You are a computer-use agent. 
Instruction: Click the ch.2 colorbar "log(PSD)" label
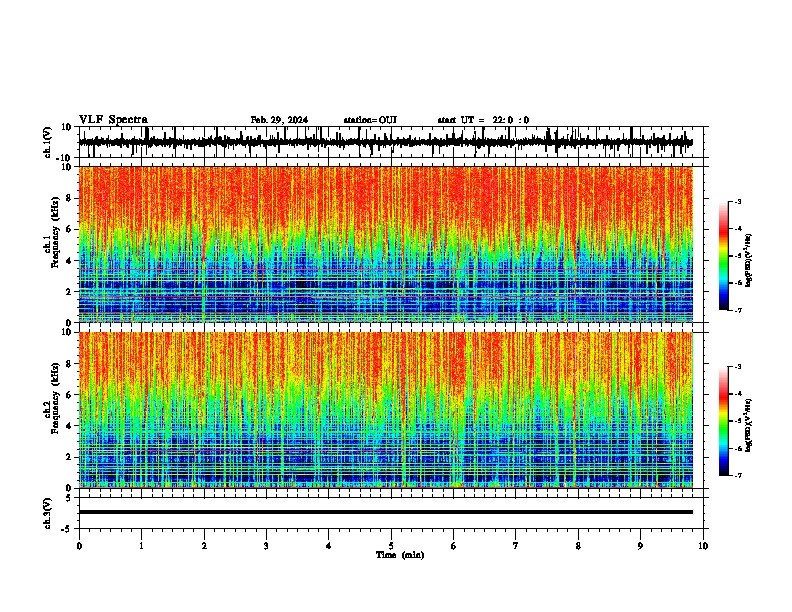[749, 425]
